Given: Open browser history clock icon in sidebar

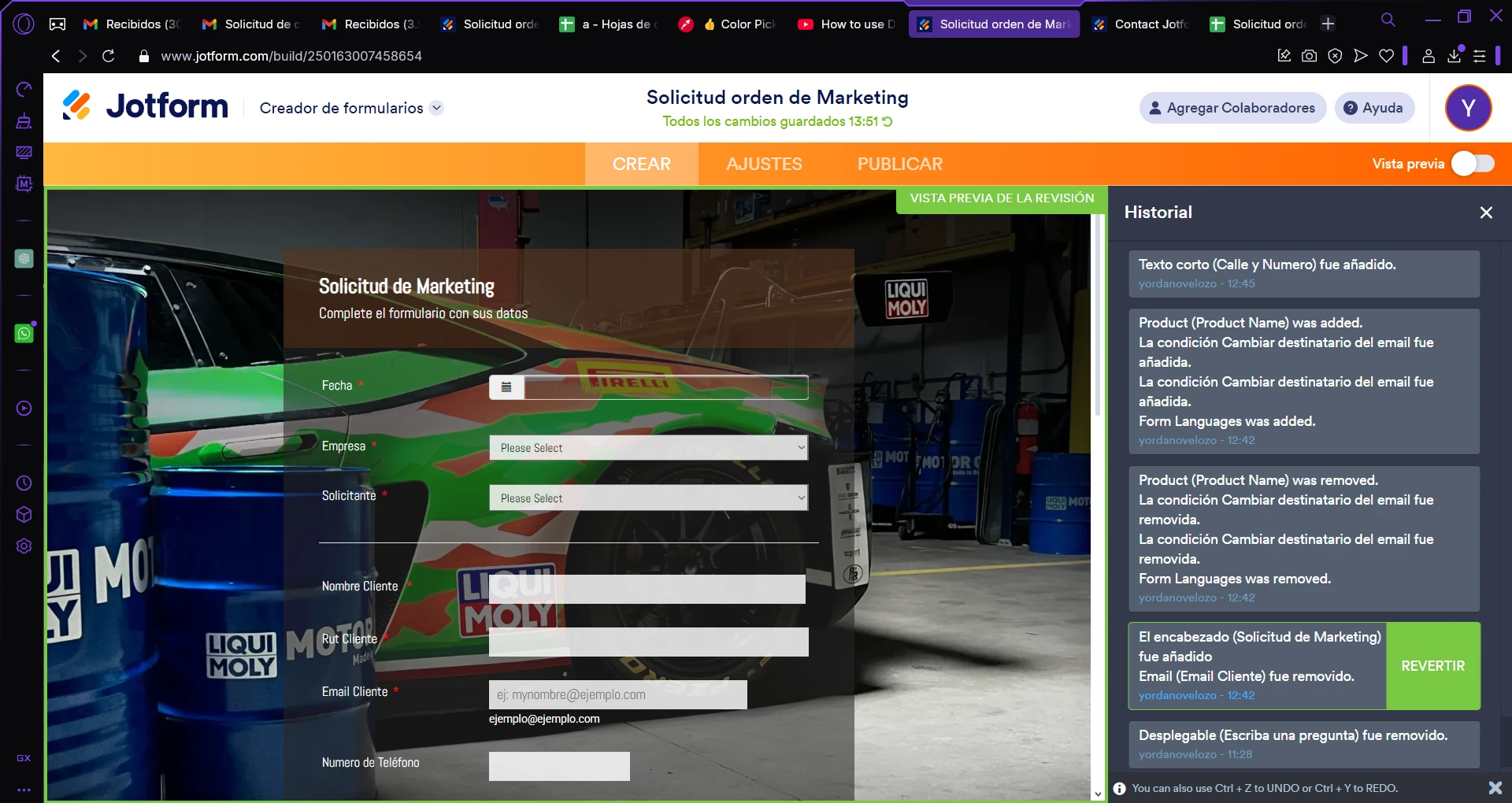Looking at the screenshot, I should 24,483.
